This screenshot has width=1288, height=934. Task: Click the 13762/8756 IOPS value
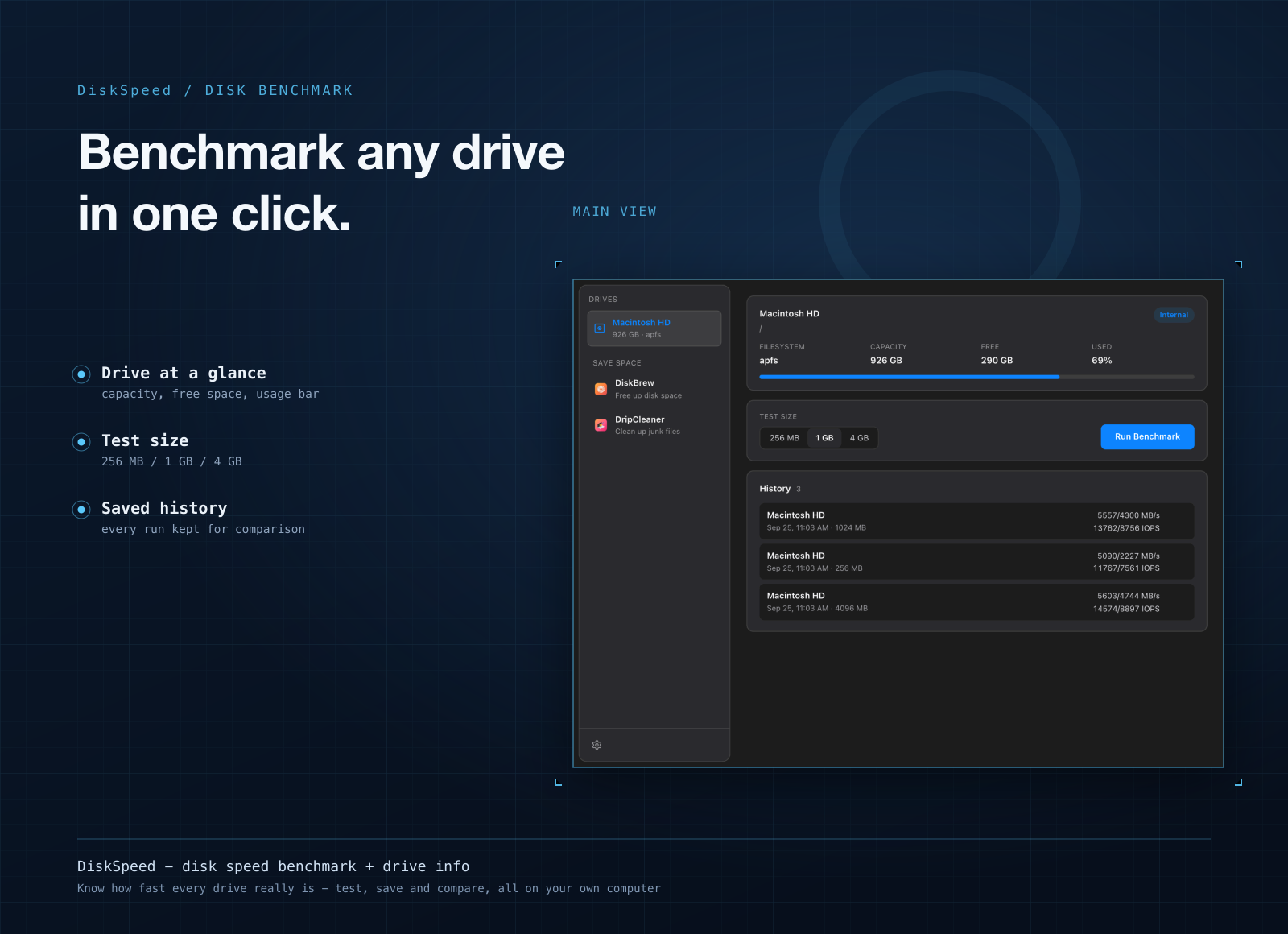(1126, 528)
